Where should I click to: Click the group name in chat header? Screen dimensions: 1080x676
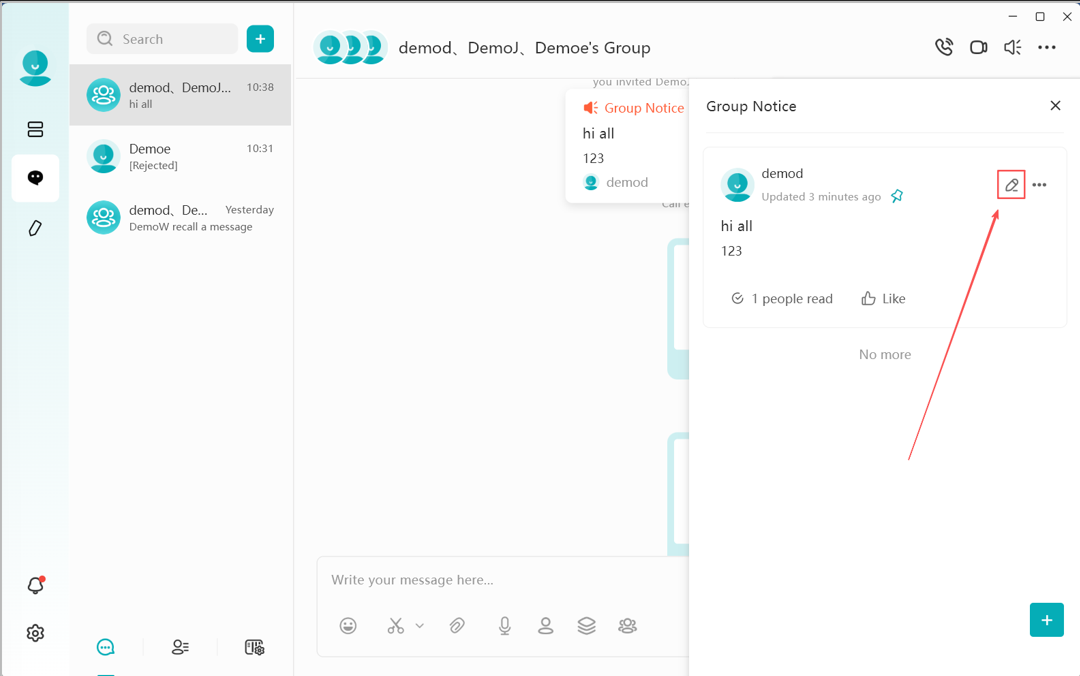tap(524, 48)
